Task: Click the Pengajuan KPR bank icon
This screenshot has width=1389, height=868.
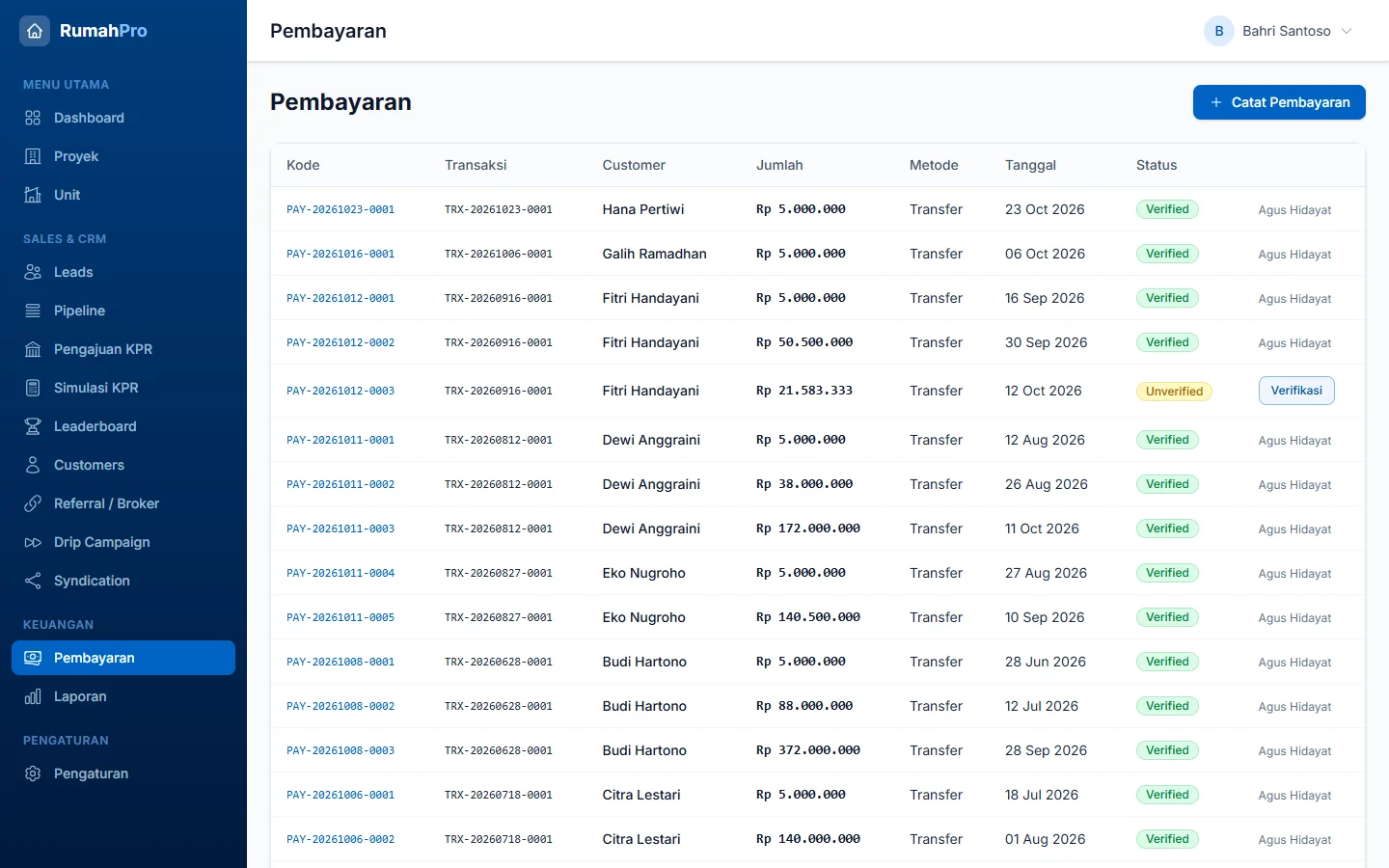Action: (33, 349)
